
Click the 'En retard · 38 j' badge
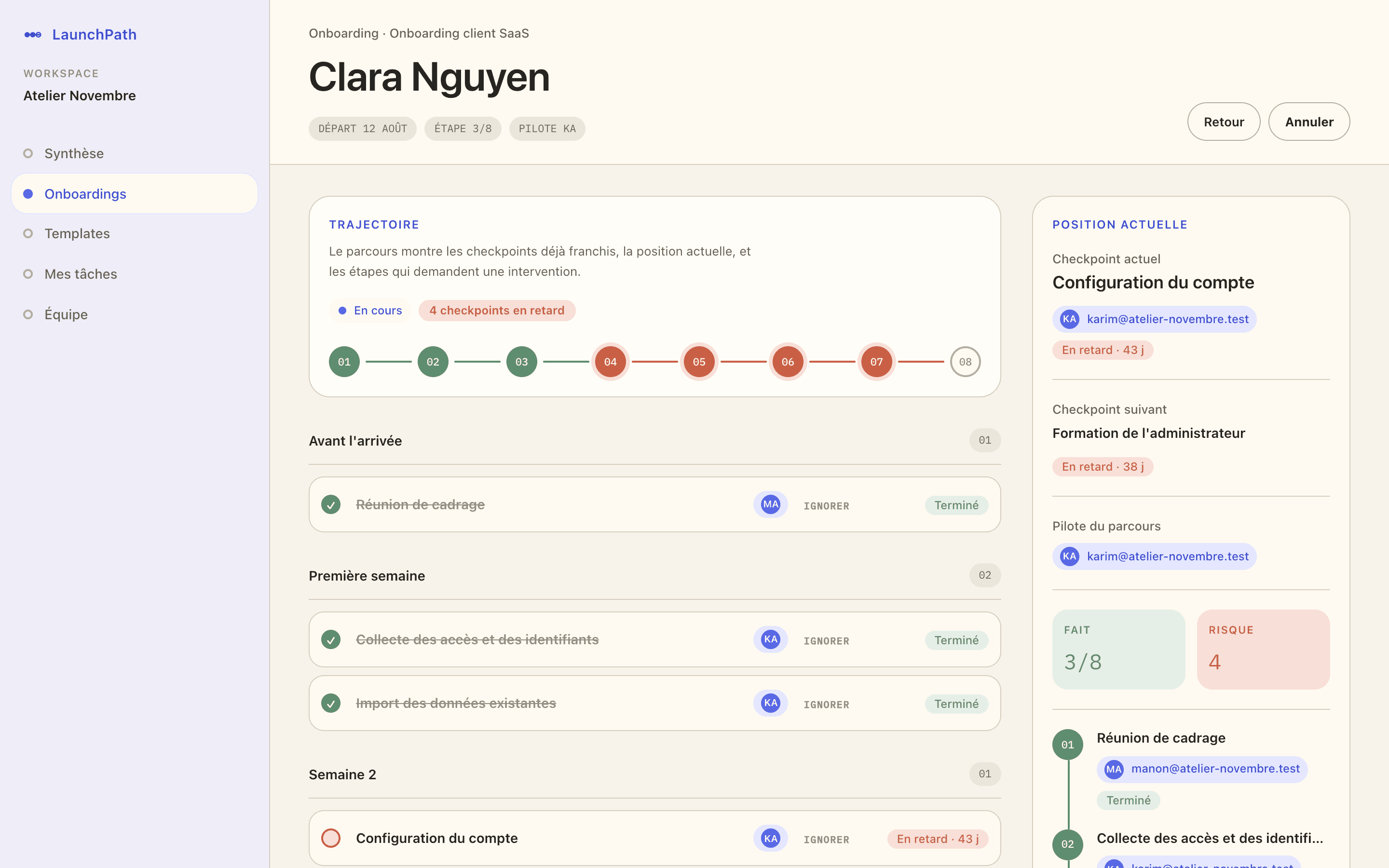point(1103,467)
